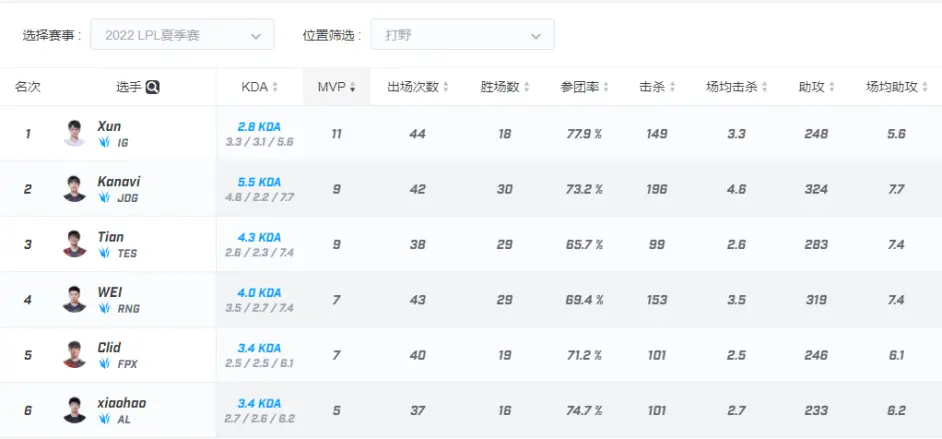The width and height of the screenshot is (942, 439).
Task: Click Xun's appearances value 44
Action: pyautogui.click(x=417, y=134)
